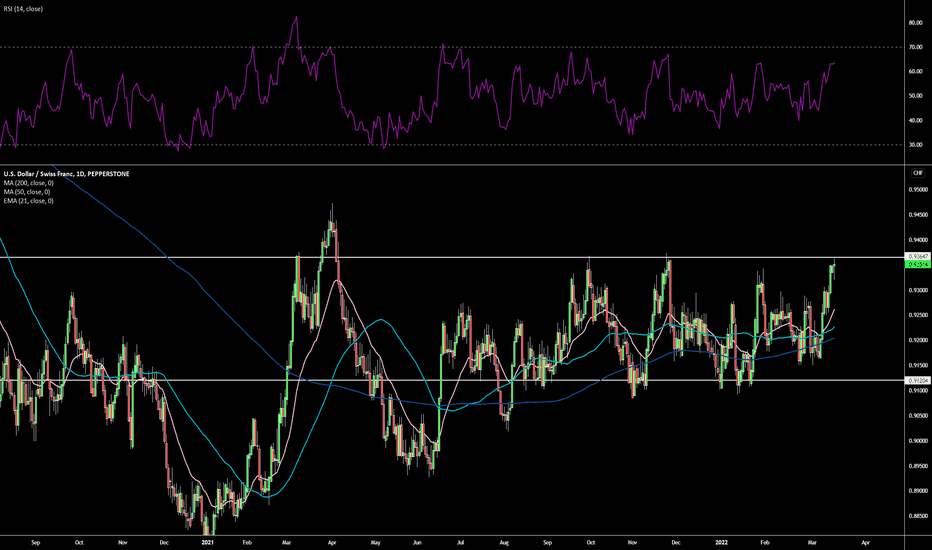Click the 0.89500 price axis label

click(917, 466)
